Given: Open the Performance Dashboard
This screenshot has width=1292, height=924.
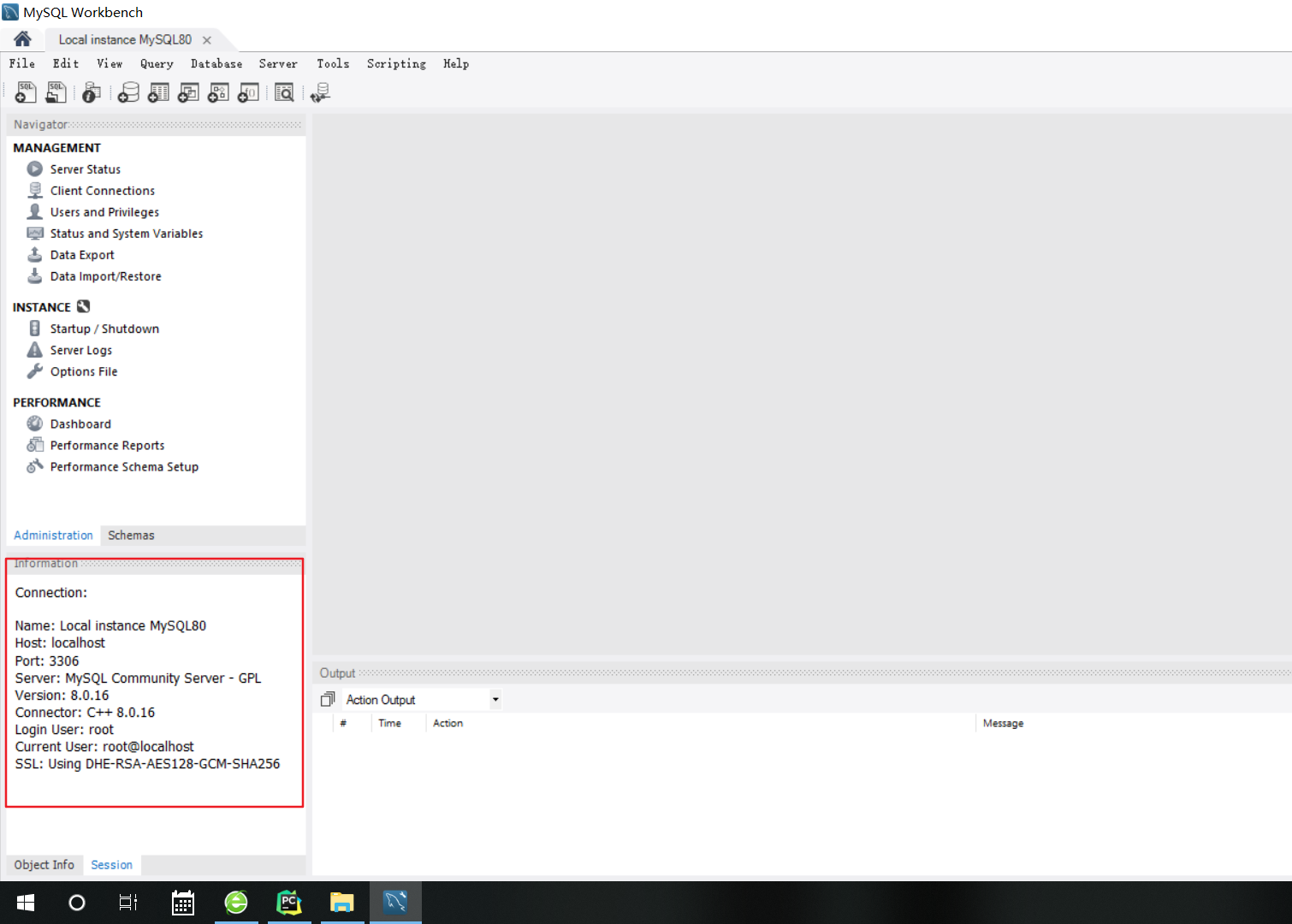Looking at the screenshot, I should 80,423.
